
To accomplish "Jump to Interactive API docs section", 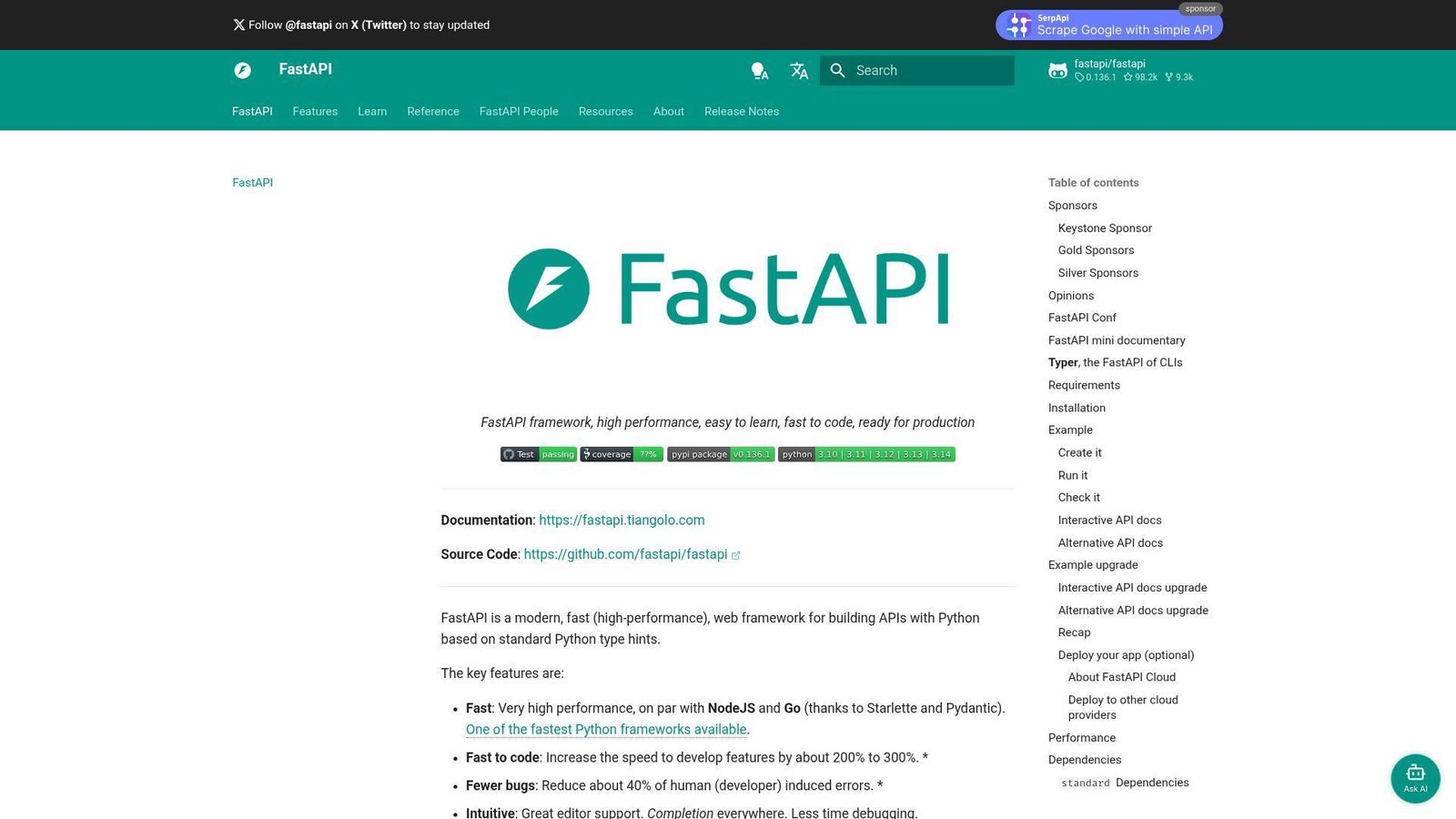I will [1110, 520].
